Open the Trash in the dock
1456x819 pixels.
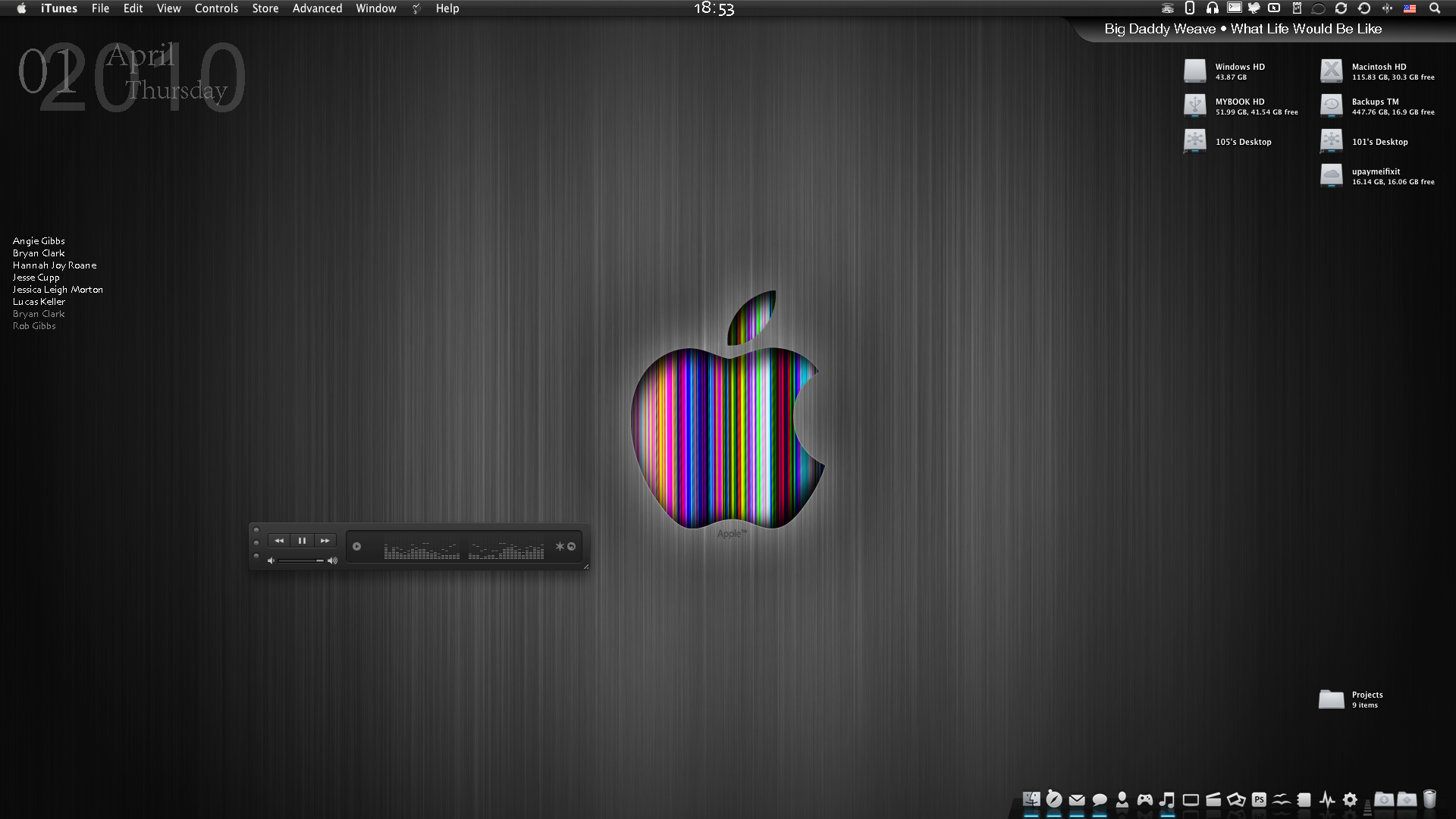[1429, 799]
